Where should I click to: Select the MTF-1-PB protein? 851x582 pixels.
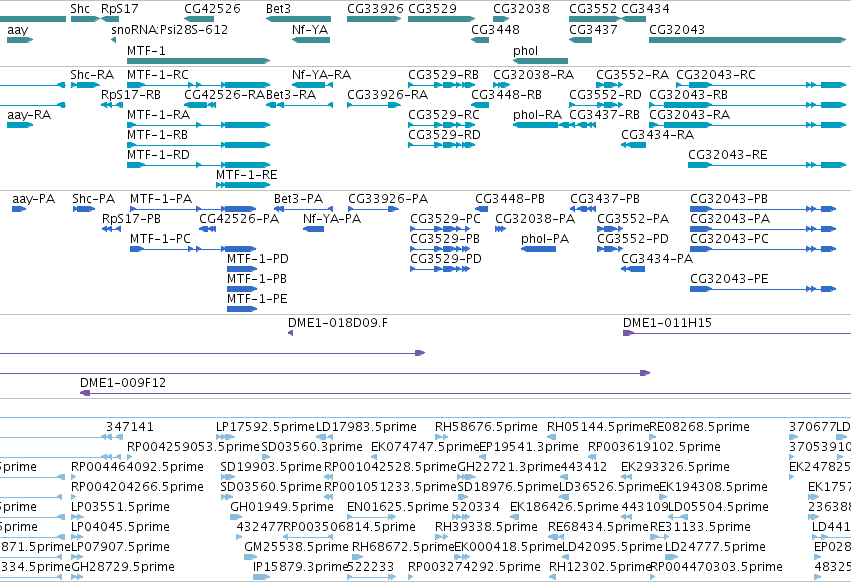[x=242, y=289]
